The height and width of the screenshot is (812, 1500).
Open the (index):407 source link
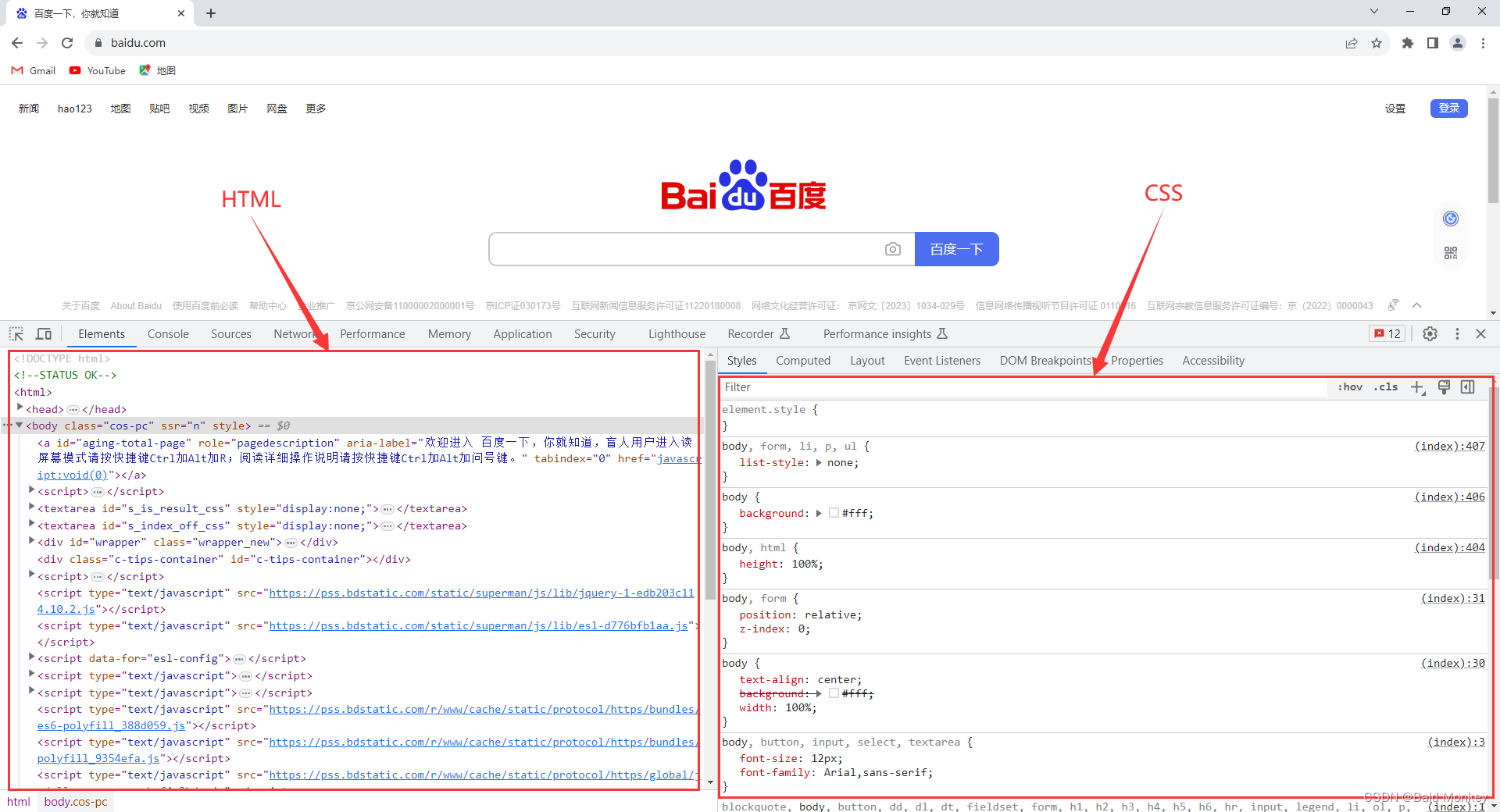(x=1450, y=447)
